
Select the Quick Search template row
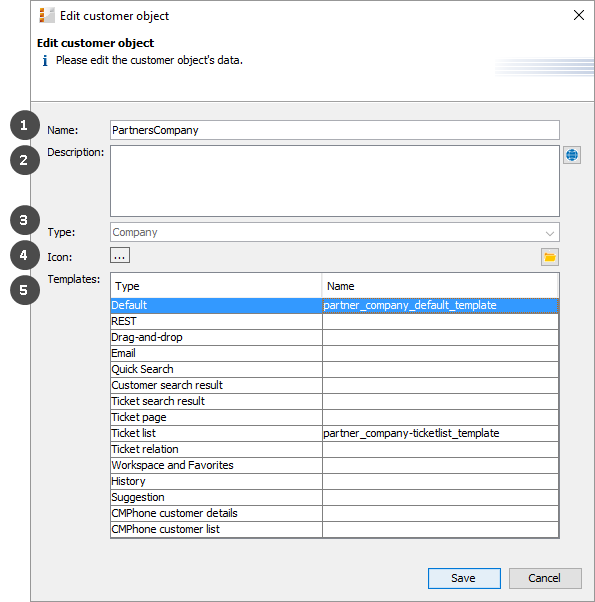(x=335, y=369)
